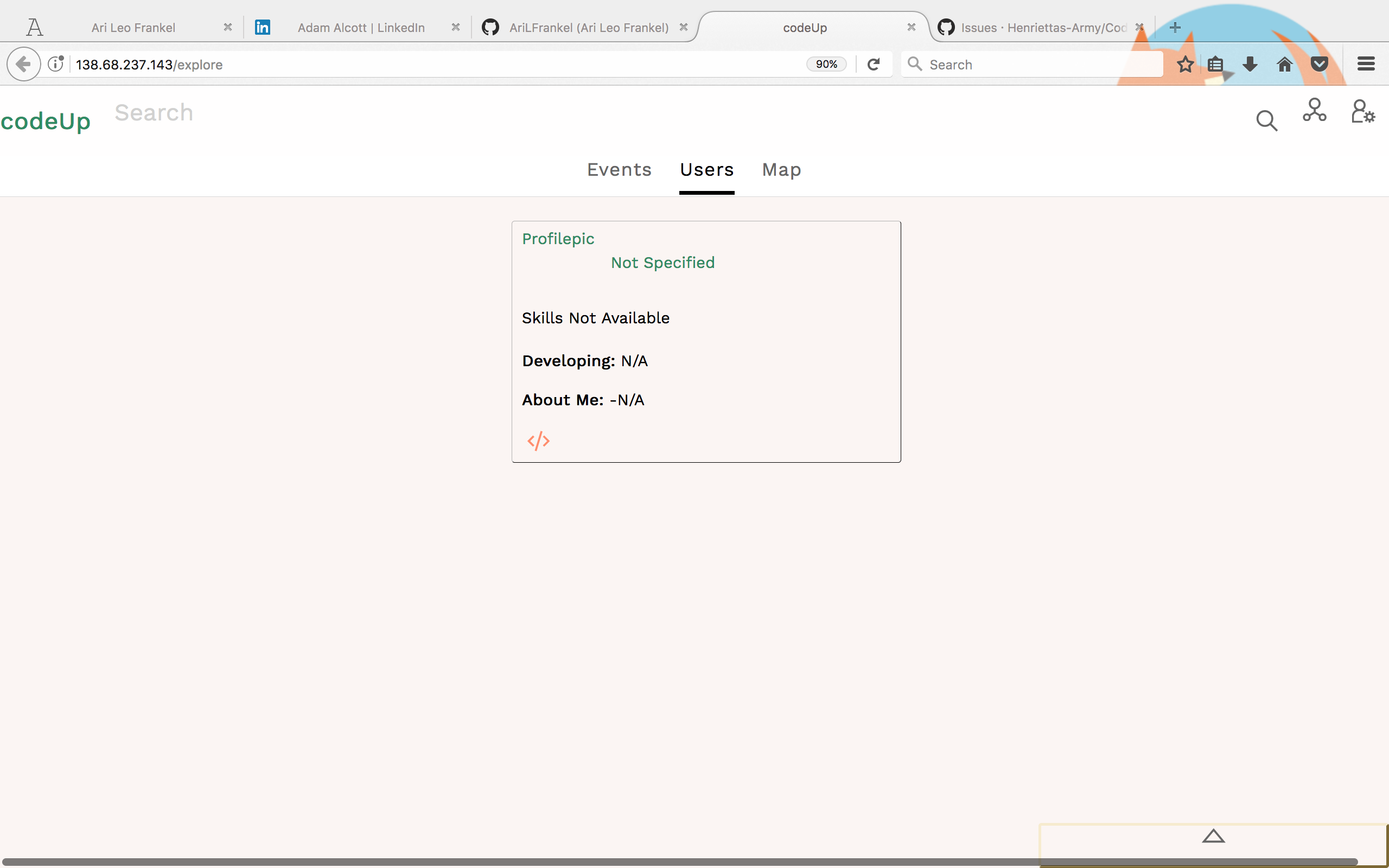Open the Adam Alcott LinkedIn tab
1389x868 pixels.
point(360,28)
